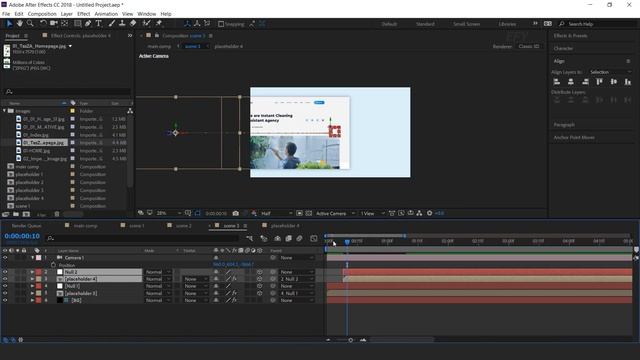Enable World Axis mode
640x360 pixels.
point(197,24)
